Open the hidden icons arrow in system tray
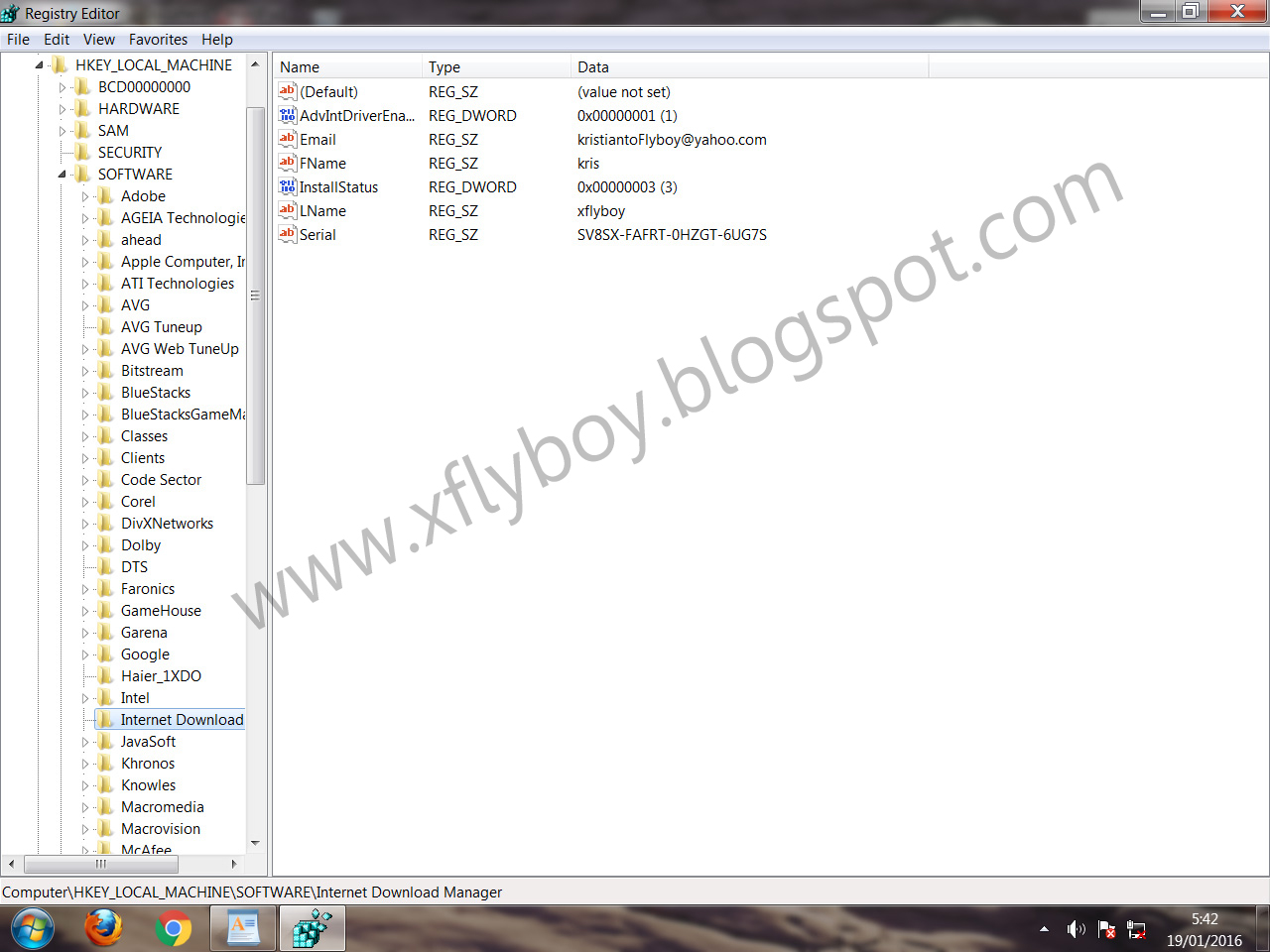The height and width of the screenshot is (952, 1270). point(1044,929)
